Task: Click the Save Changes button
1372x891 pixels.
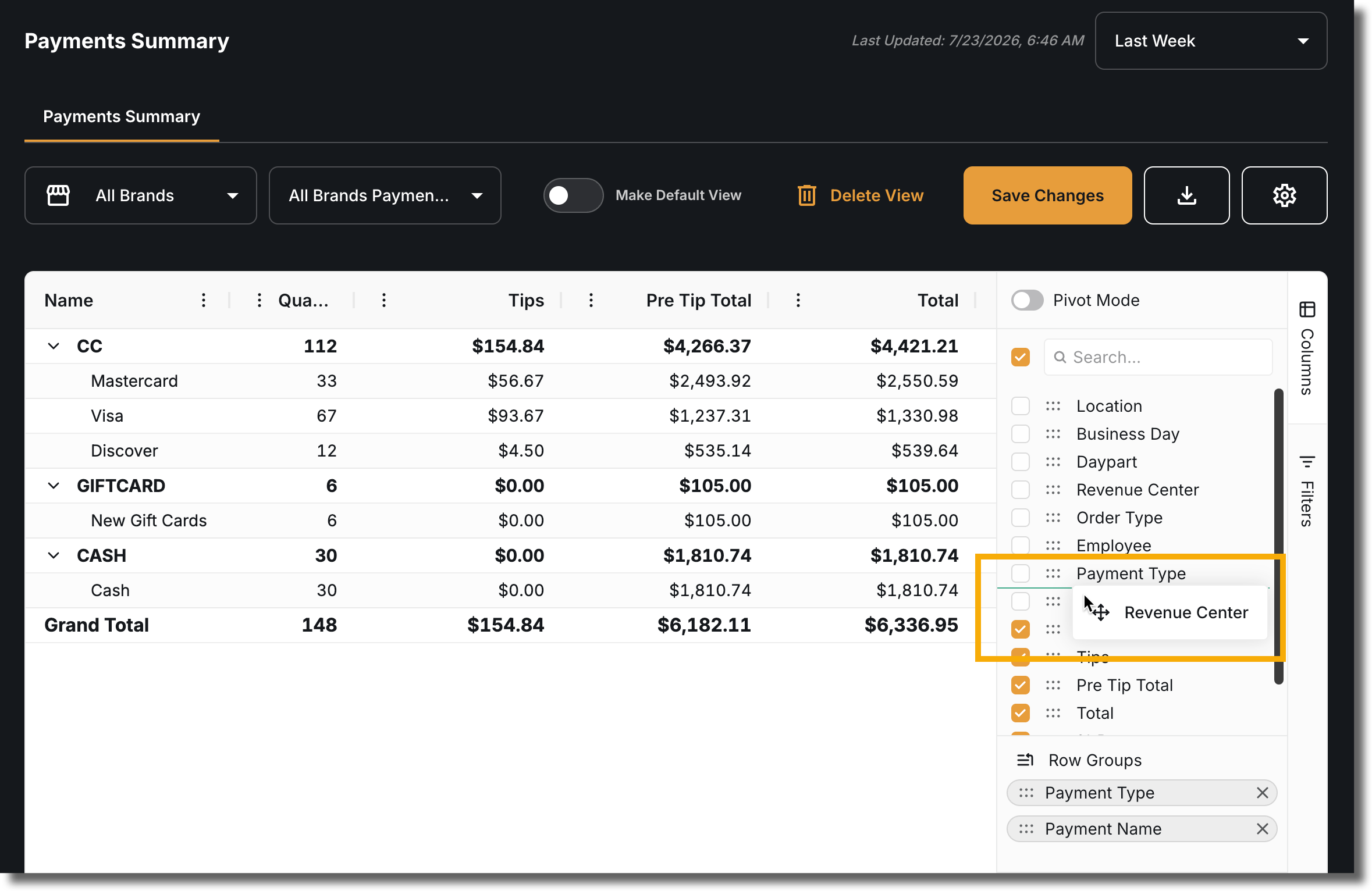Action: (x=1047, y=195)
